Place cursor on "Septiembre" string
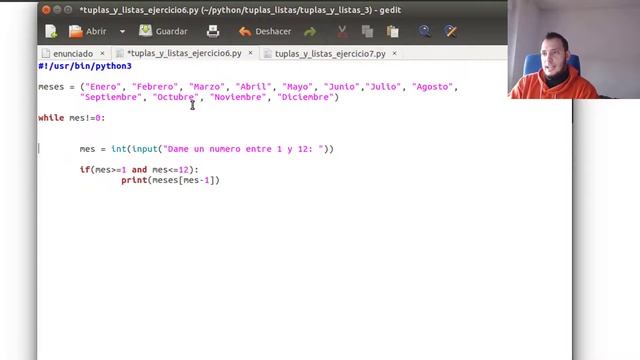 [x=111, y=97]
